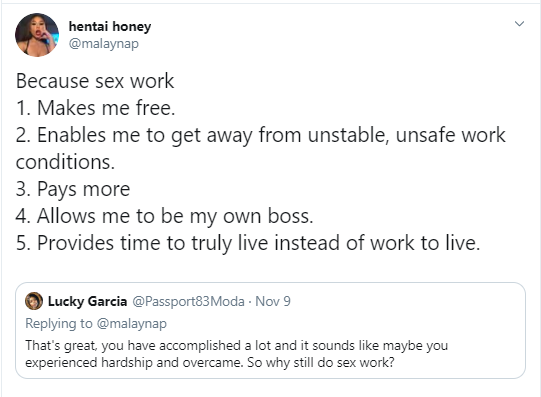Click Lucky Garcia's small avatar icon
The height and width of the screenshot is (397, 541).
coord(34,301)
